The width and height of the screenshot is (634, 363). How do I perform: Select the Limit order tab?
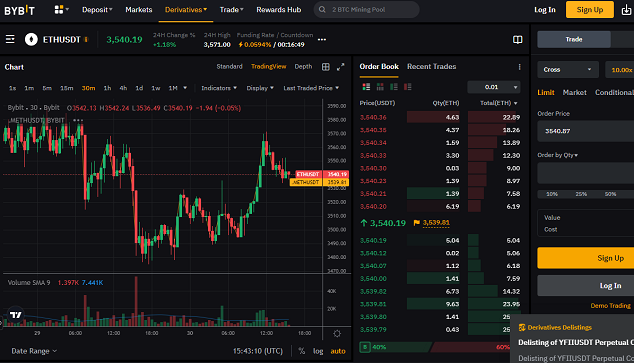(545, 93)
